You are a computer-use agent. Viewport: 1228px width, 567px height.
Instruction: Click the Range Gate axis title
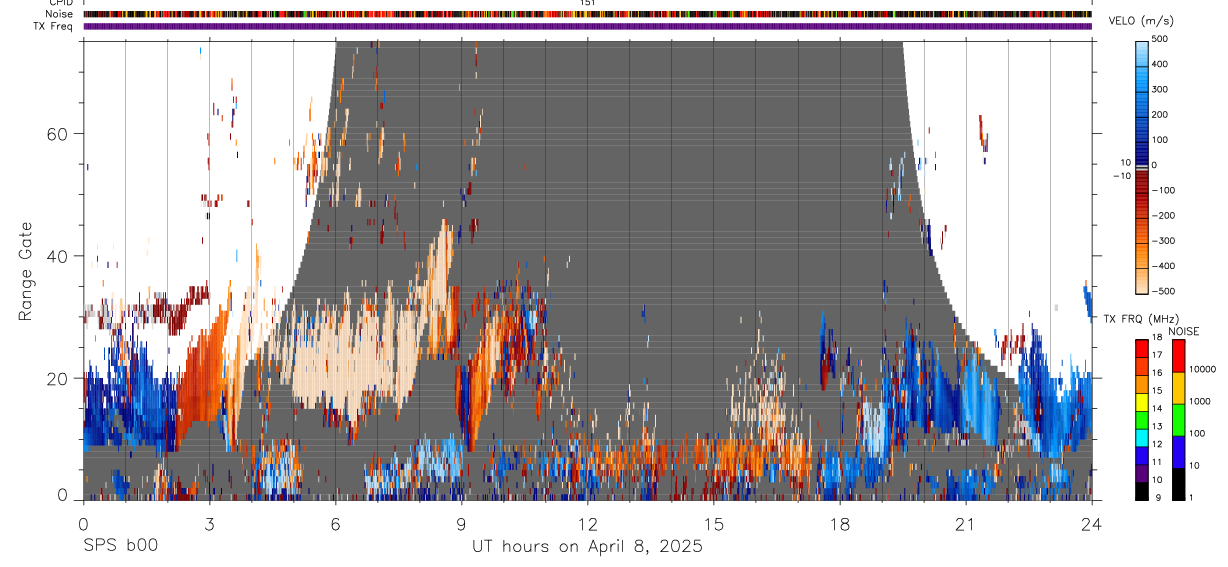point(28,271)
